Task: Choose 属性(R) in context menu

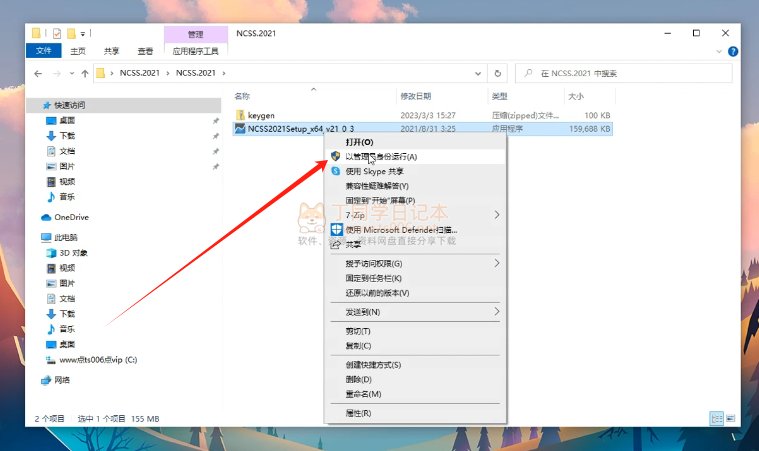Action: click(x=415, y=413)
